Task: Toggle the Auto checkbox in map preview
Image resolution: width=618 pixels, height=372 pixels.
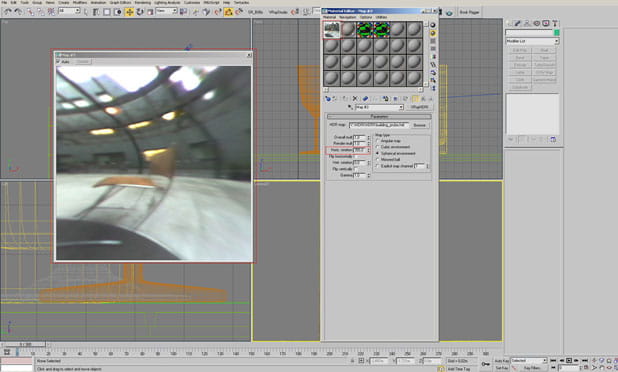Action: pyautogui.click(x=58, y=62)
